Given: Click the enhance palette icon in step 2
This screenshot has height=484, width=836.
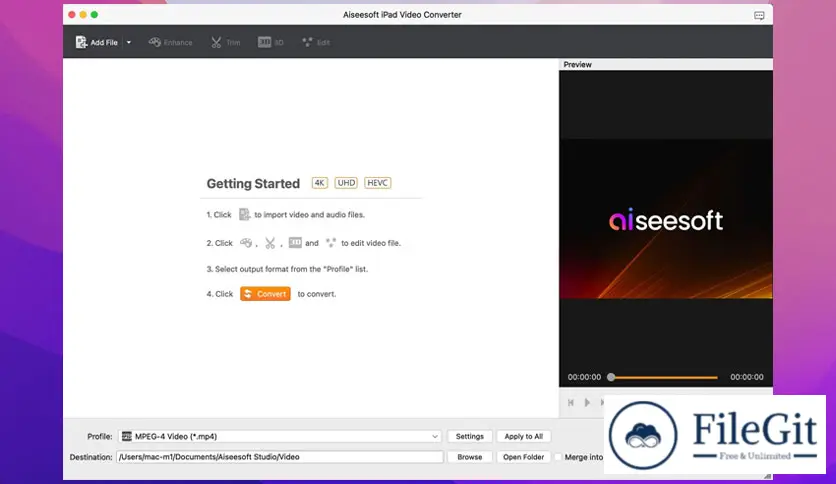Looking at the screenshot, I should click(x=246, y=243).
